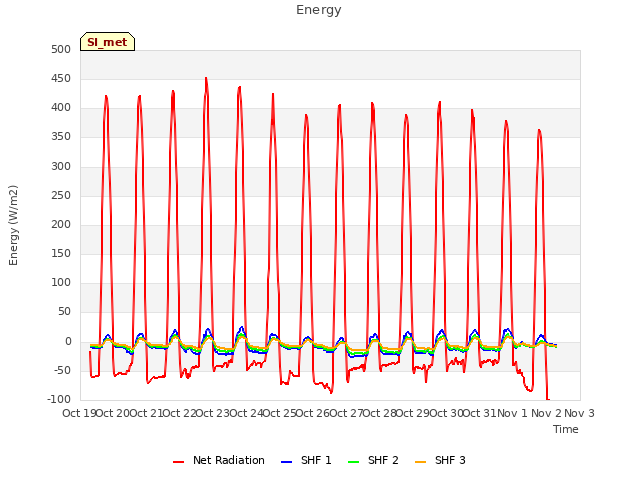Viewport: 640px width, 480px height.
Task: Click the 500 y-axis tick label
Action: pyautogui.click(x=61, y=50)
